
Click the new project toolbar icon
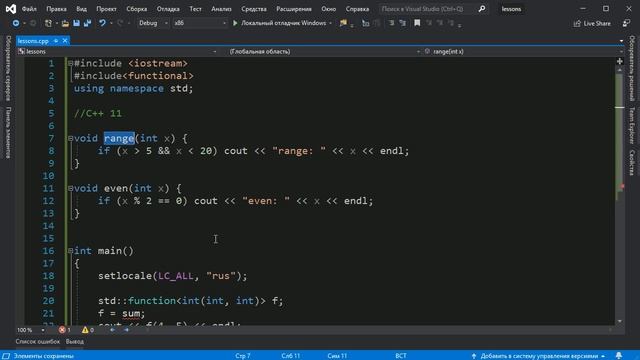pos(48,23)
